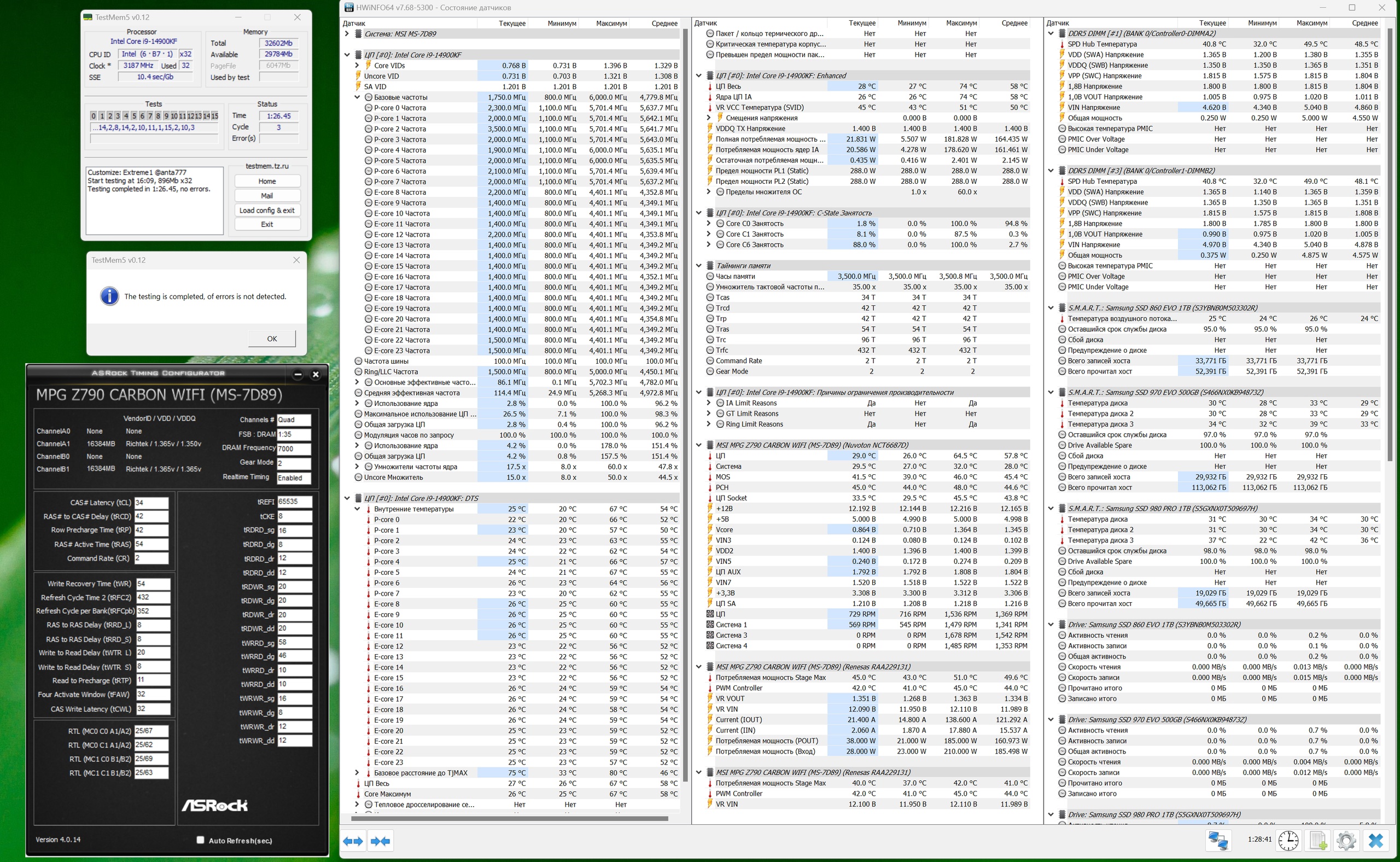This screenshot has height=862, width=1400.
Task: Click the expand columns left-right arrows icon
Action: (353, 841)
